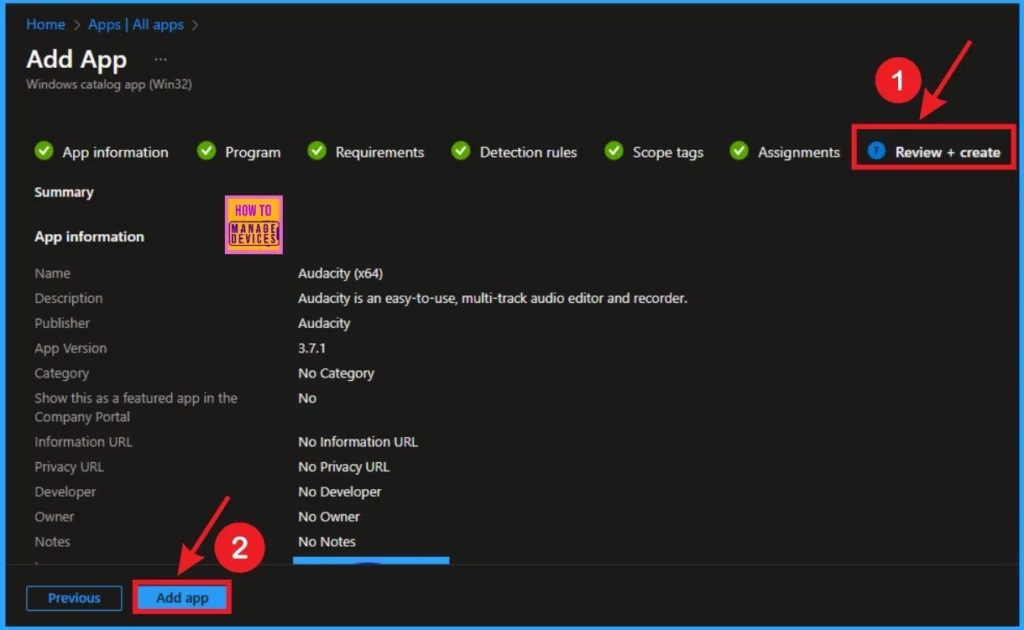The width and height of the screenshot is (1024, 630).
Task: Go to the App information step
Action: pos(115,152)
